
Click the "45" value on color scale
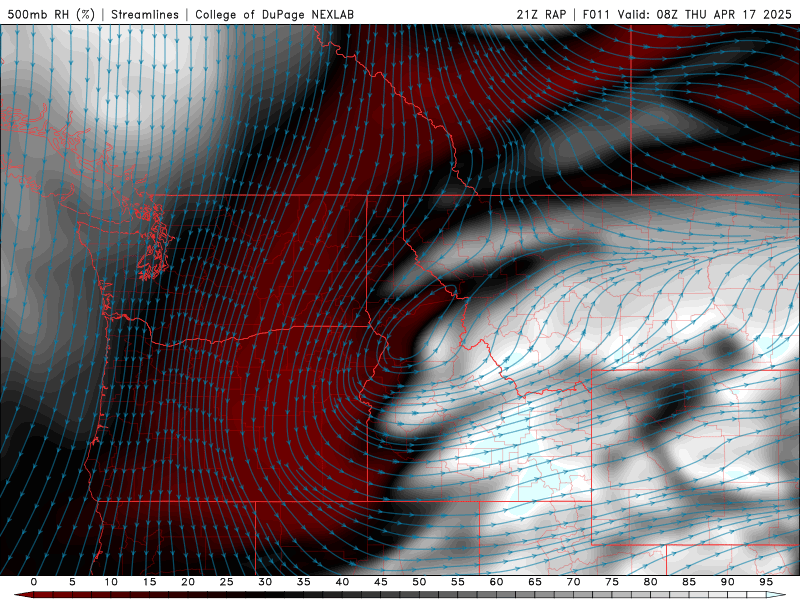tap(381, 582)
